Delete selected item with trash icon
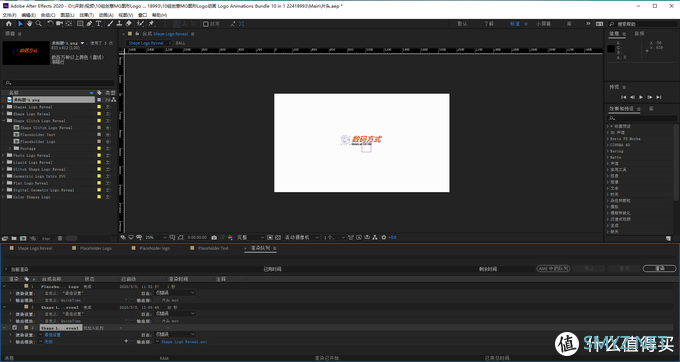 coord(60,238)
